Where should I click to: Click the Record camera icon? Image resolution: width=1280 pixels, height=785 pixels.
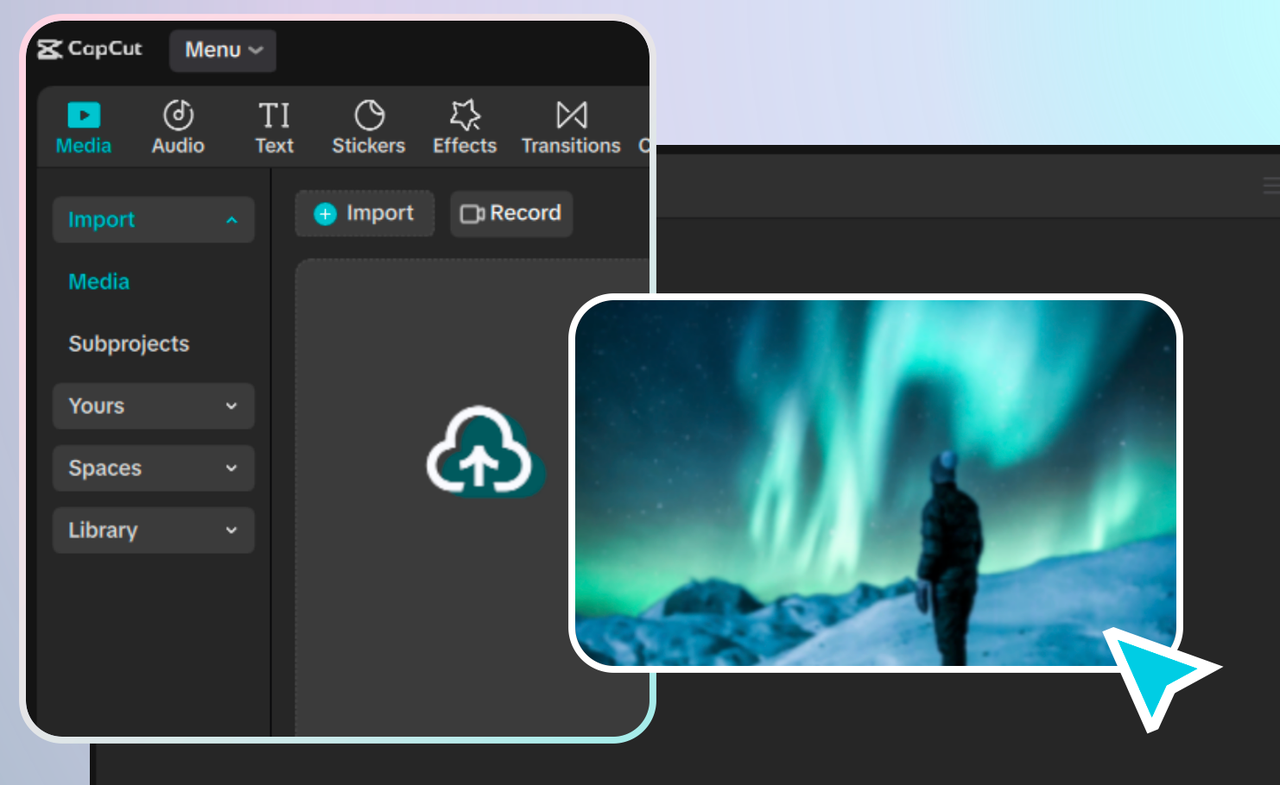pos(472,212)
